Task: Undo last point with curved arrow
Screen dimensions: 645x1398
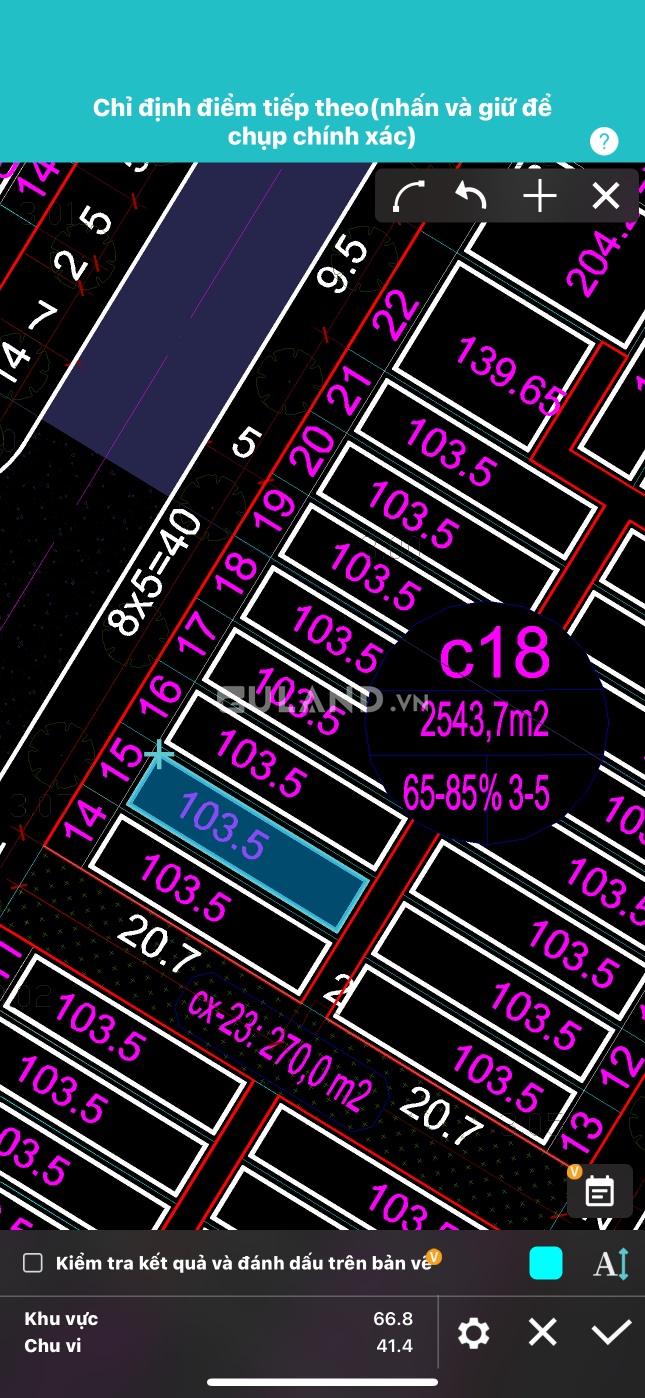Action: [472, 196]
